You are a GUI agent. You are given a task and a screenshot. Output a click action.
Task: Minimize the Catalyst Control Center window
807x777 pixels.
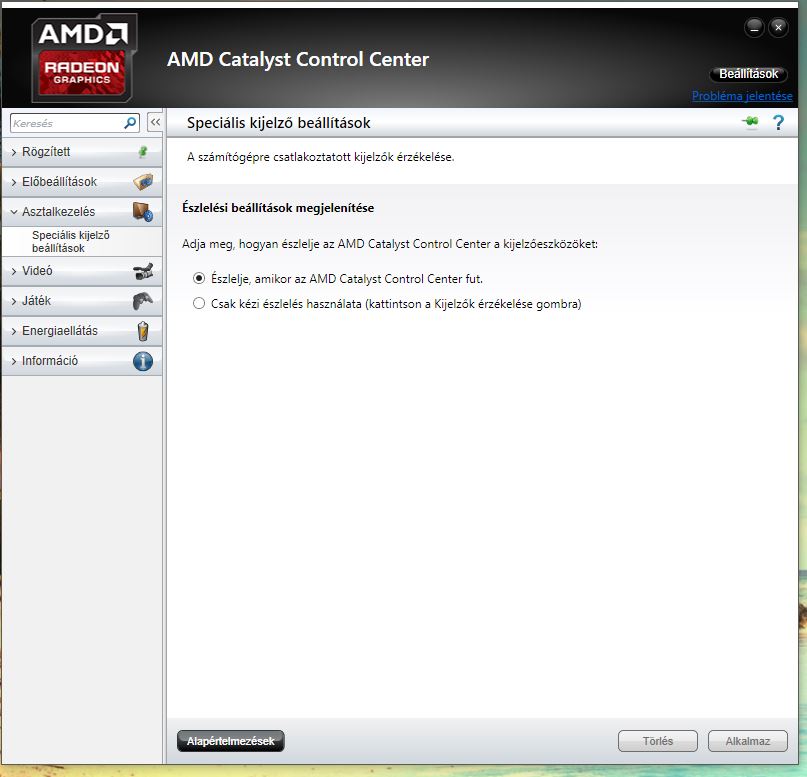click(754, 27)
